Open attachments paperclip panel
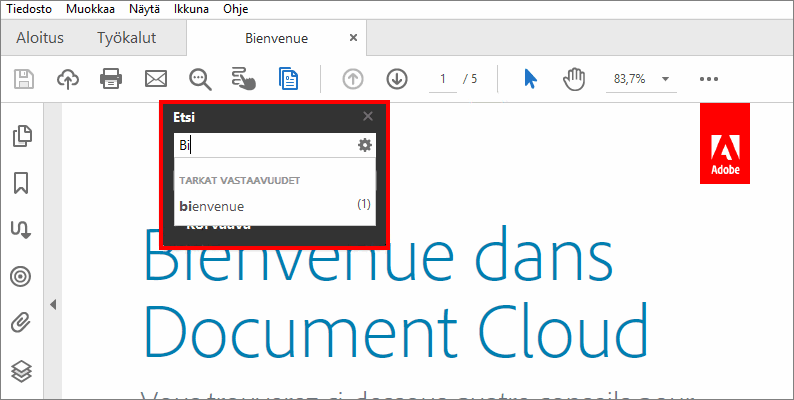794x400 pixels. 21,323
